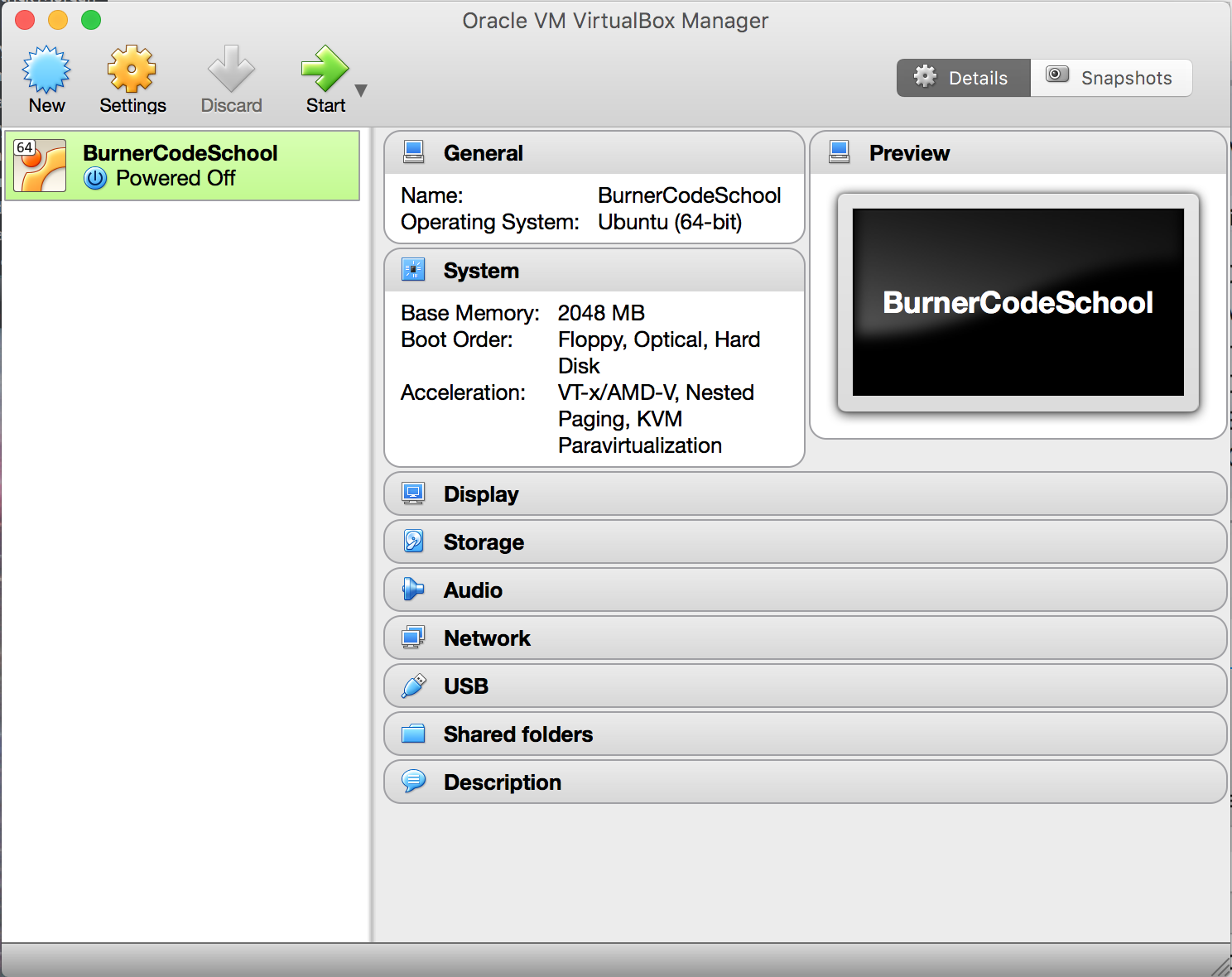Click the USB plug icon

pyautogui.click(x=413, y=686)
